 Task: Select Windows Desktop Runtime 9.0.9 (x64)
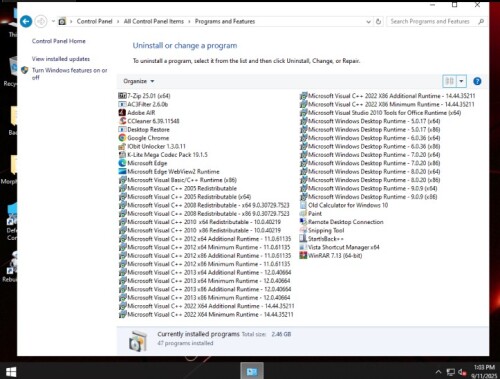tap(369, 188)
